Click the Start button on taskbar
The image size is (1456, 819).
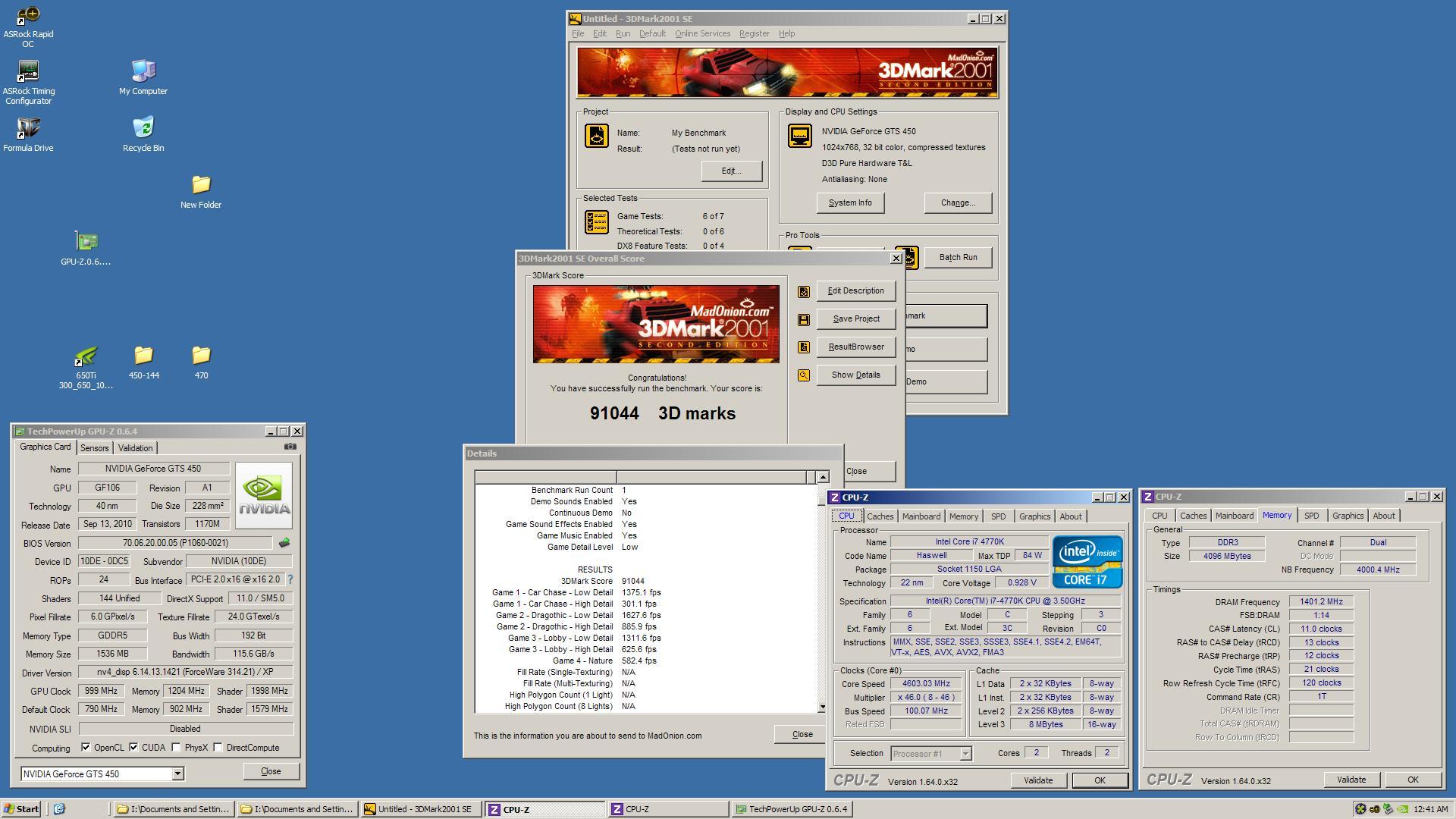21,809
